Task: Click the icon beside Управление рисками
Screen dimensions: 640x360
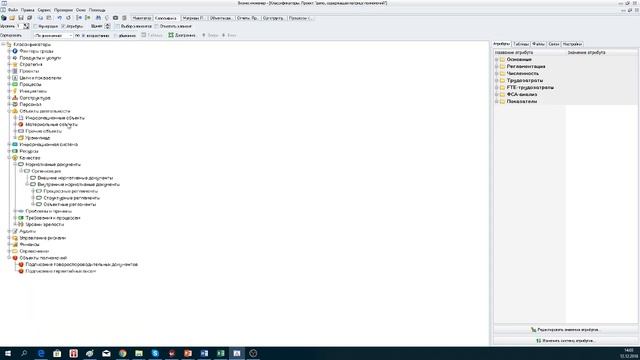Action: pos(15,238)
